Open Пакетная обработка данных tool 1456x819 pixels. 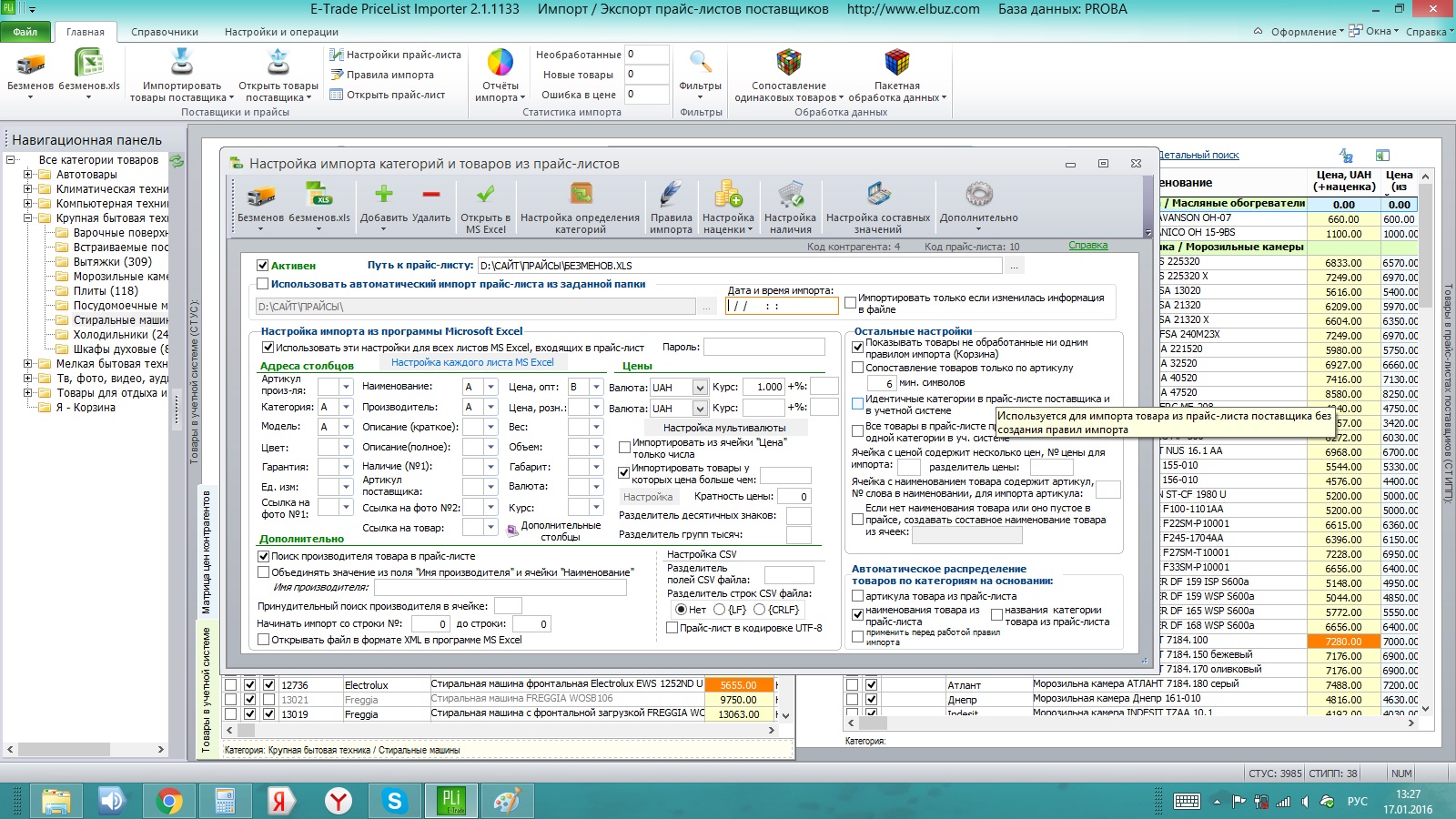point(897,75)
